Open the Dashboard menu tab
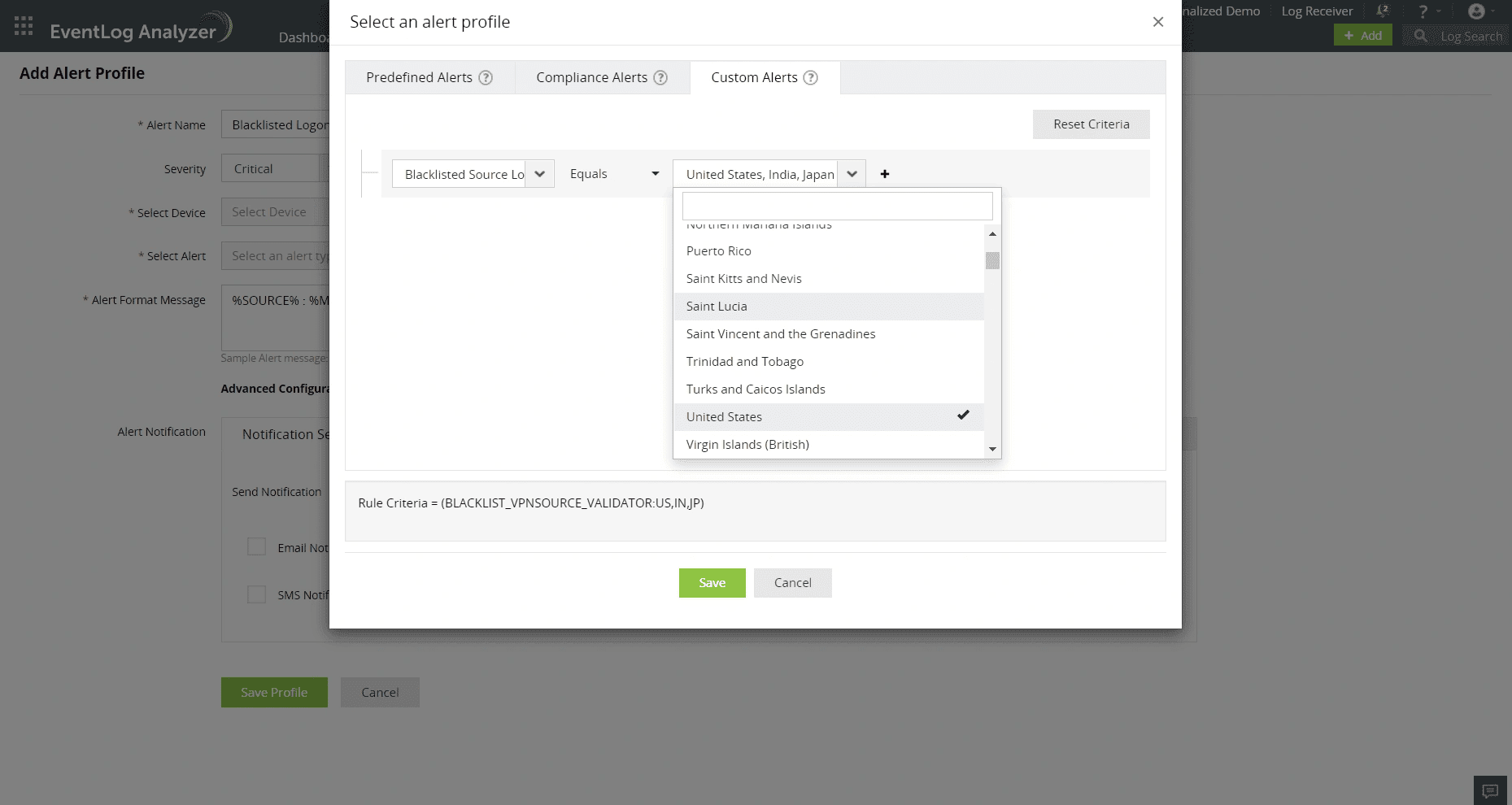 tap(303, 37)
